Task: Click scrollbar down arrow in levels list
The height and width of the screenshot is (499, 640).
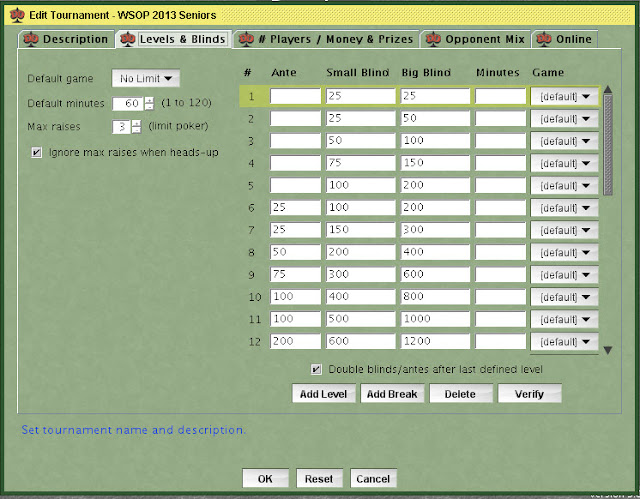Action: (x=608, y=350)
